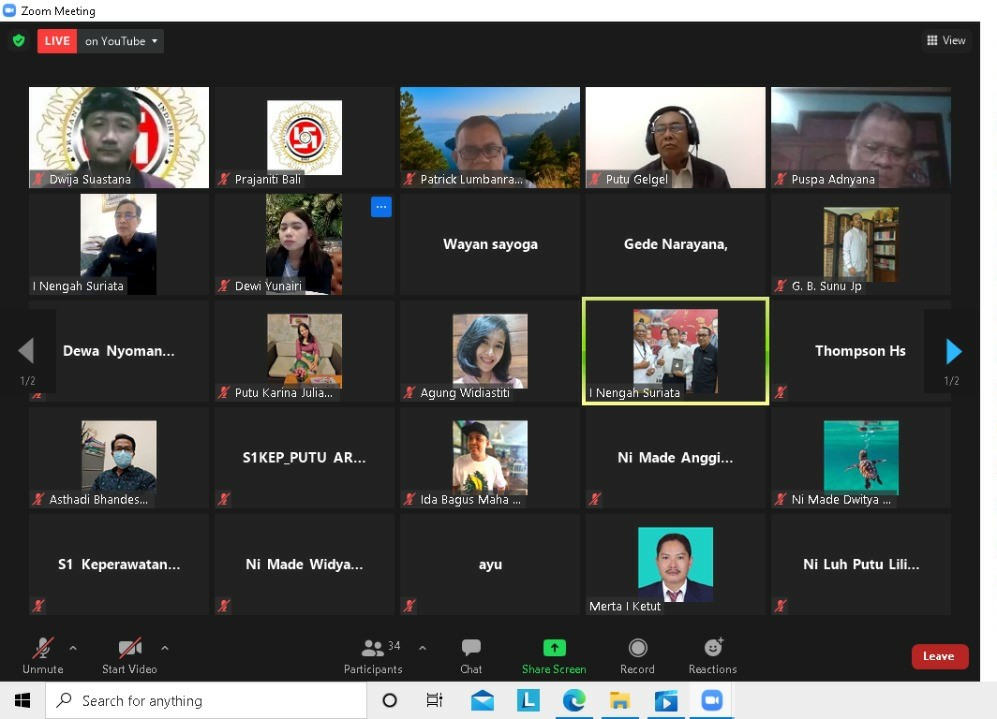The width and height of the screenshot is (997, 719).
Task: Expand audio options arrow beside Unmute
Action: pyautogui.click(x=73, y=648)
